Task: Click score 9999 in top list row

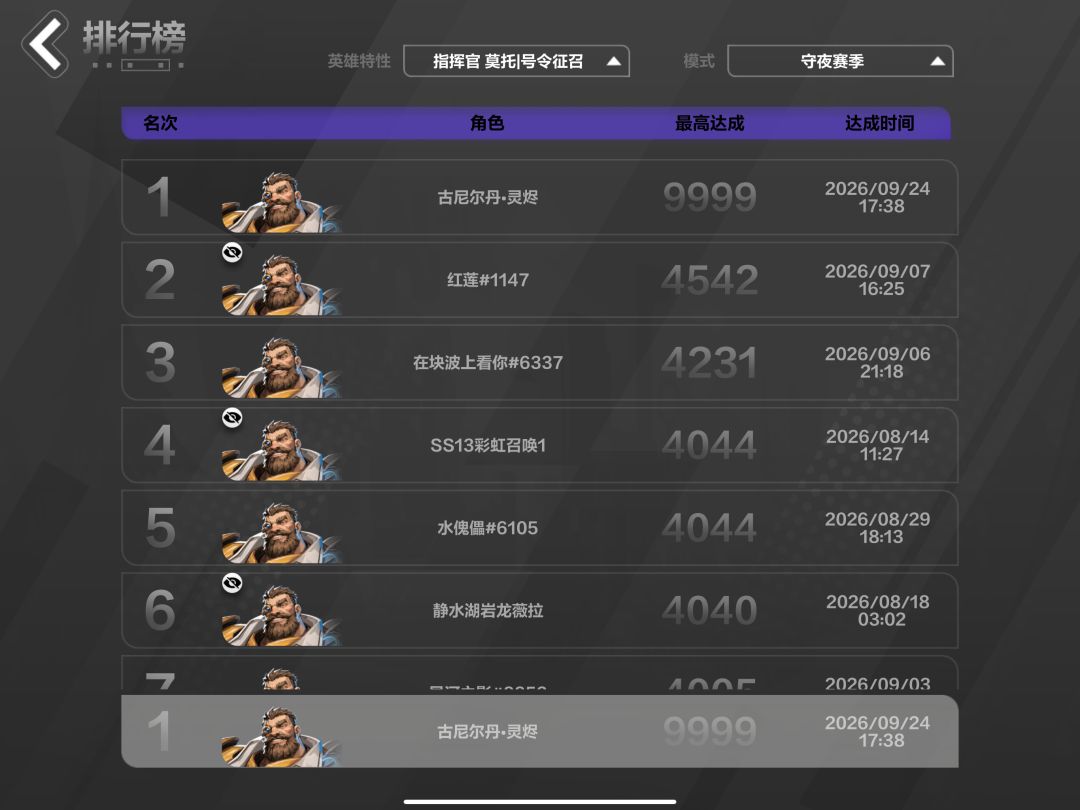Action: click(709, 198)
